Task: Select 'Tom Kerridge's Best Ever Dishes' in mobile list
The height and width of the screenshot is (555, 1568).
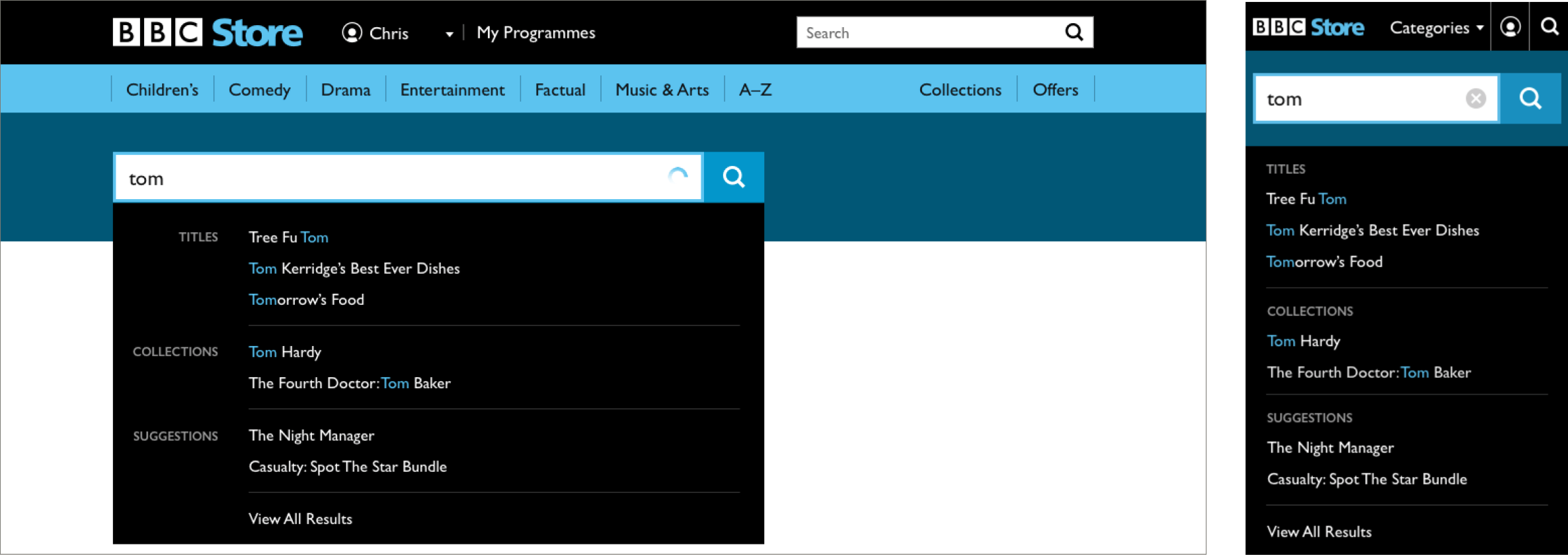Action: click(x=1372, y=230)
